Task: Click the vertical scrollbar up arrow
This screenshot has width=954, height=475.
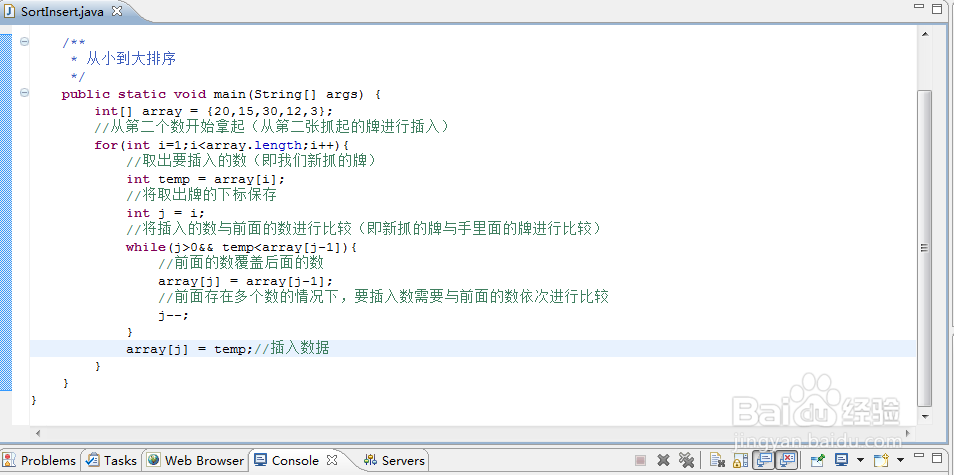Action: tap(924, 35)
